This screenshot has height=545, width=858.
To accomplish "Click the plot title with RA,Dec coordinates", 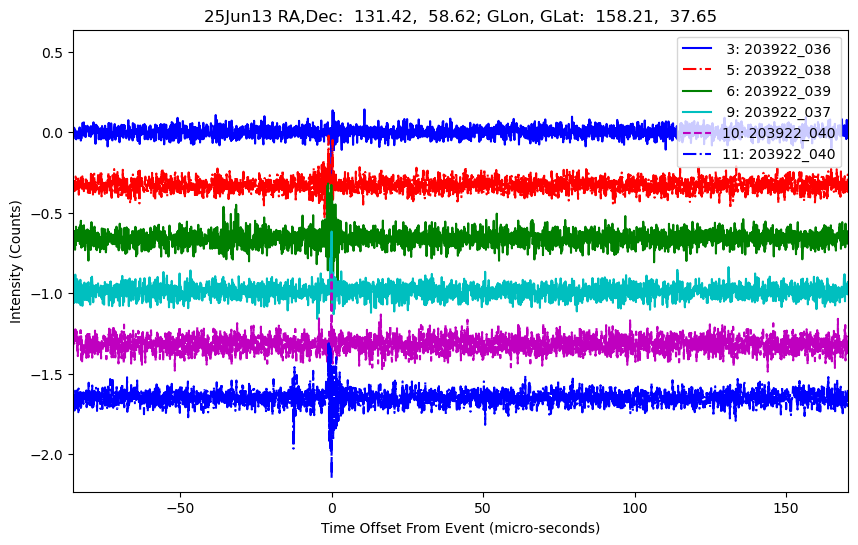I will 460,16.
